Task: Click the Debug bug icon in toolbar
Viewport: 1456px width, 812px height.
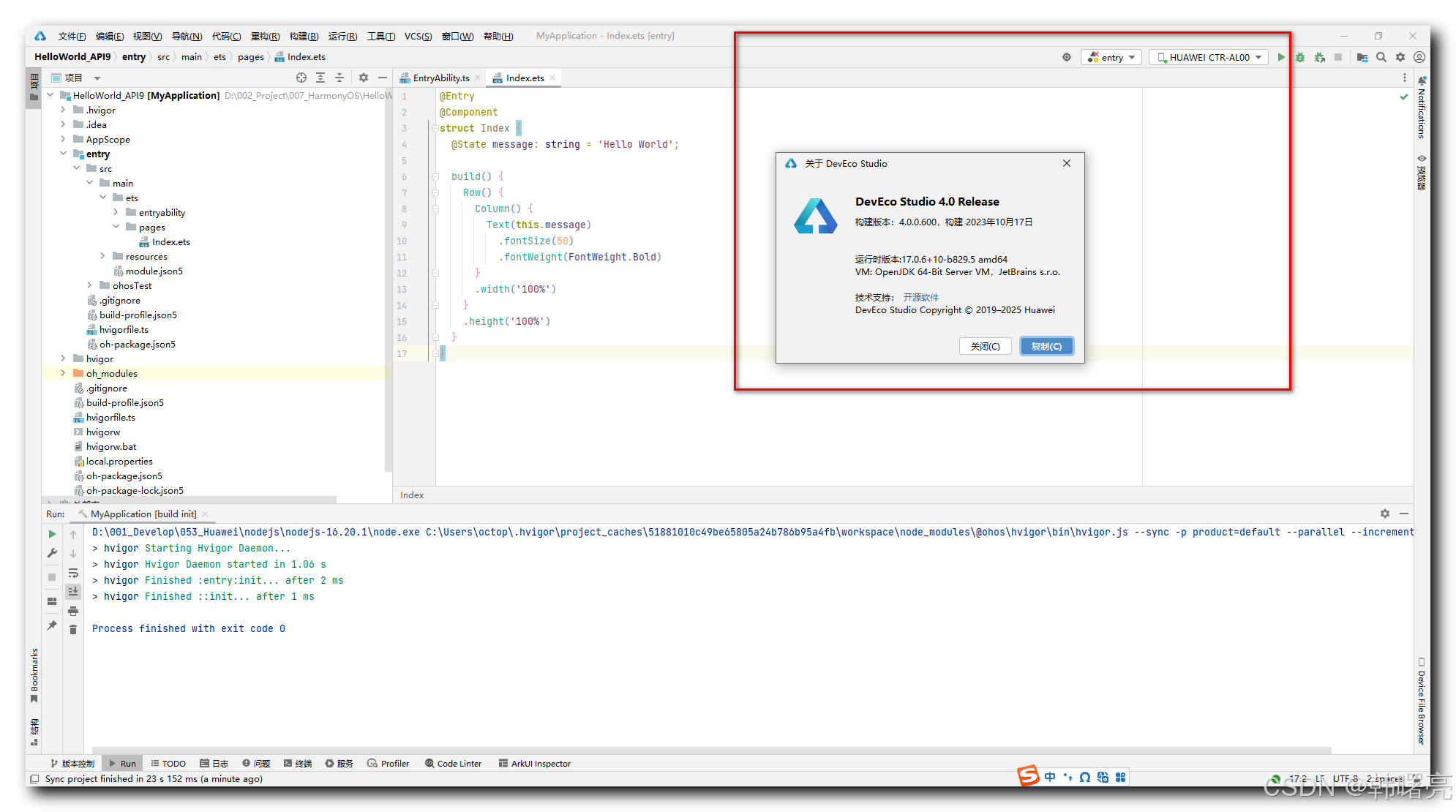Action: [x=1300, y=57]
